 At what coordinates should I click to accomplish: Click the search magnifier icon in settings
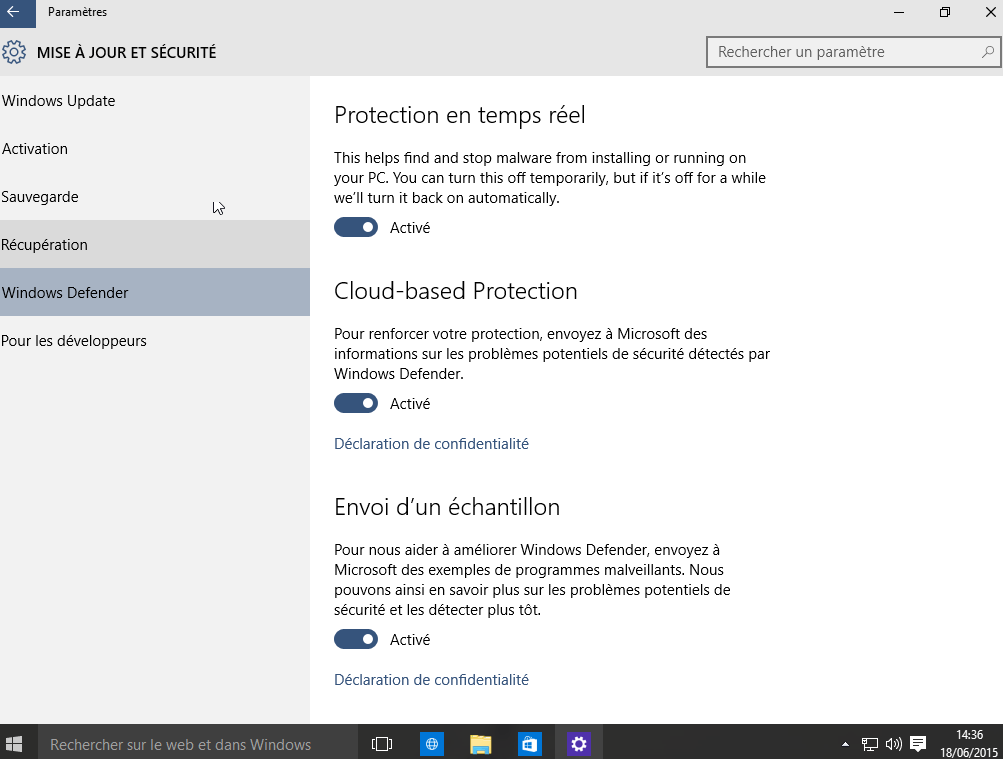coord(988,52)
